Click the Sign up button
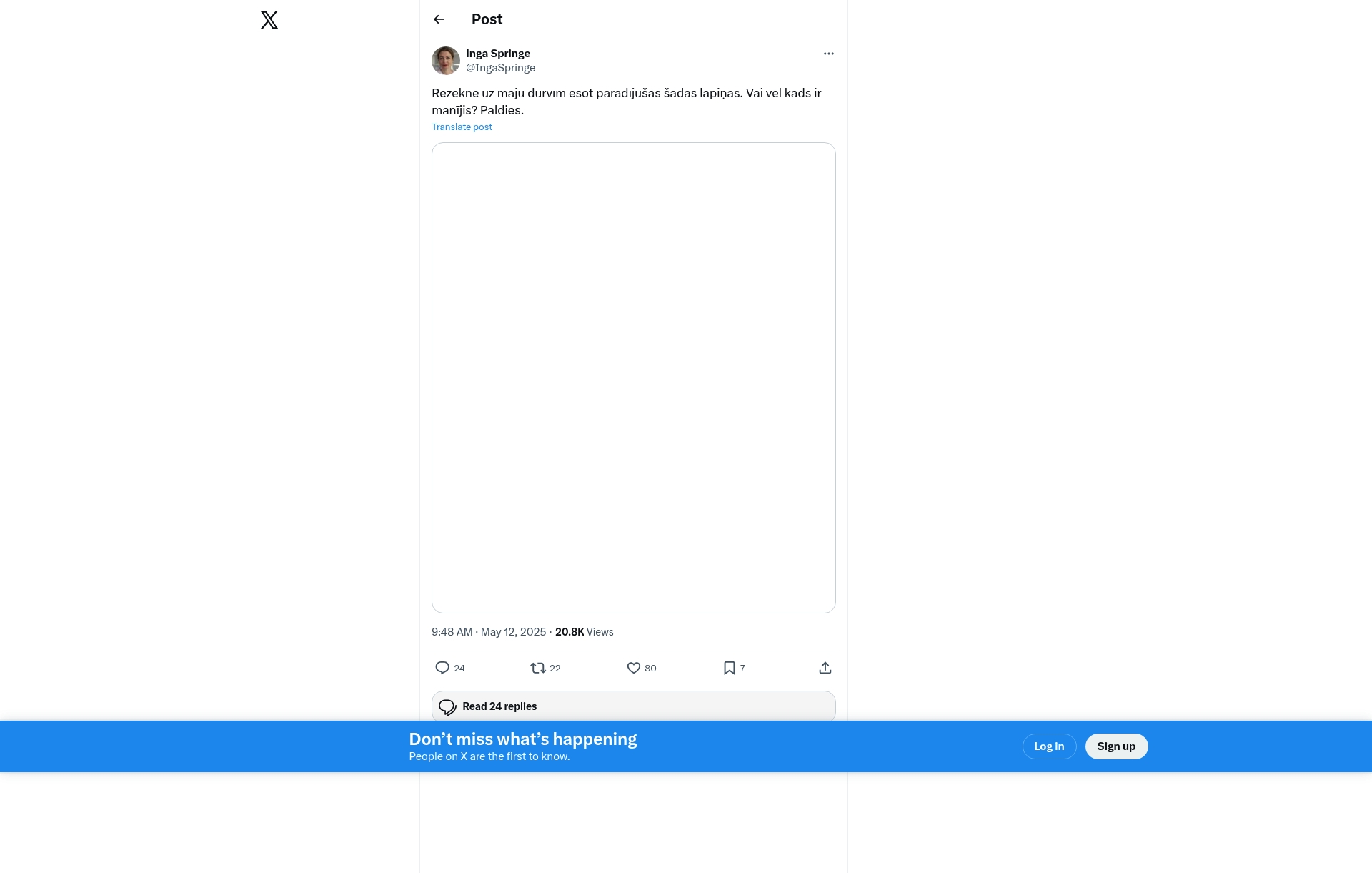The image size is (1372, 873). coord(1116,746)
